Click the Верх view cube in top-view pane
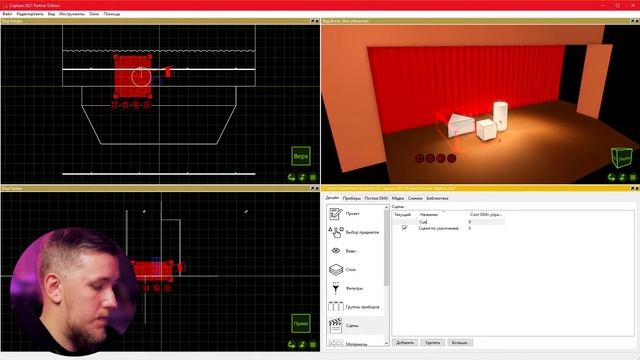This screenshot has width=640, height=360. tap(301, 156)
